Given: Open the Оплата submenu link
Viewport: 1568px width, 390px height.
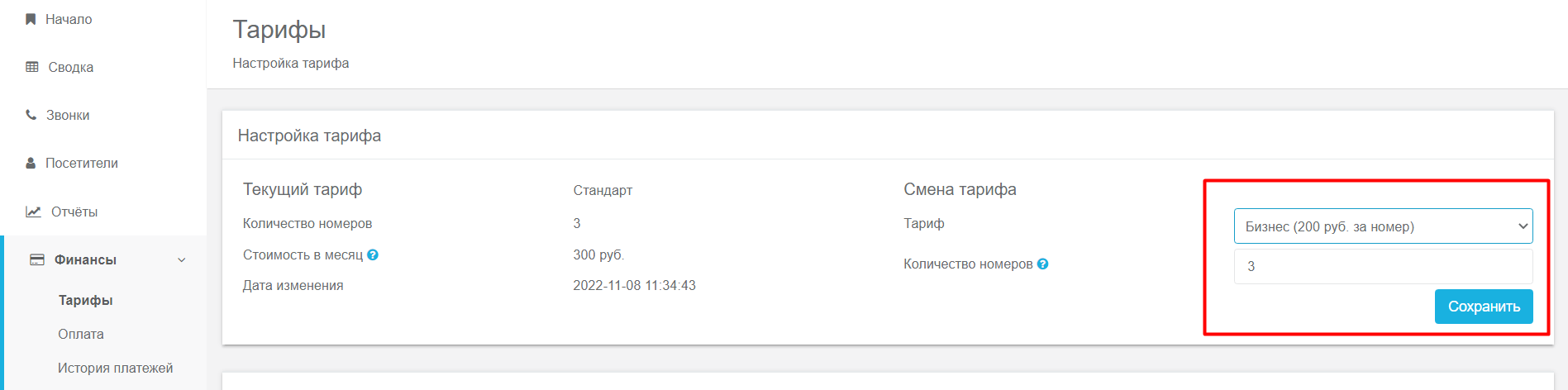Looking at the screenshot, I should (81, 334).
